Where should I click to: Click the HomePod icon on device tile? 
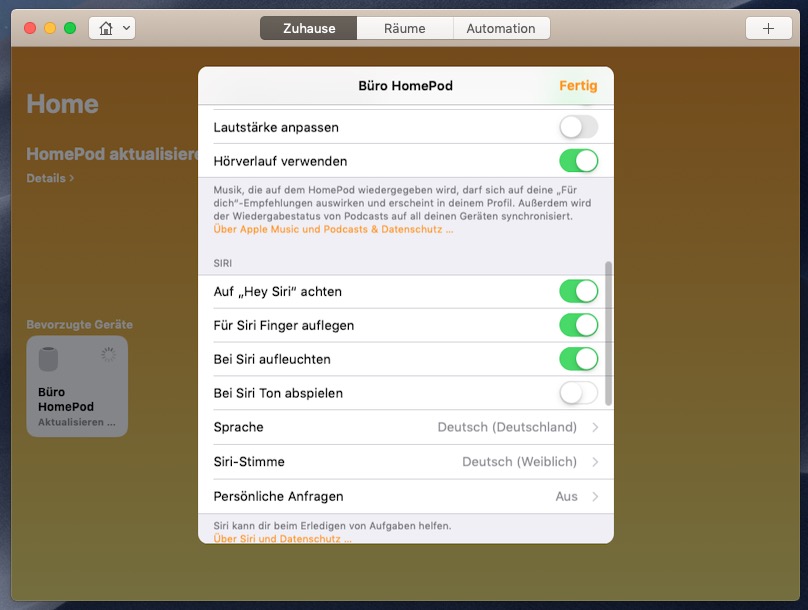[x=49, y=359]
